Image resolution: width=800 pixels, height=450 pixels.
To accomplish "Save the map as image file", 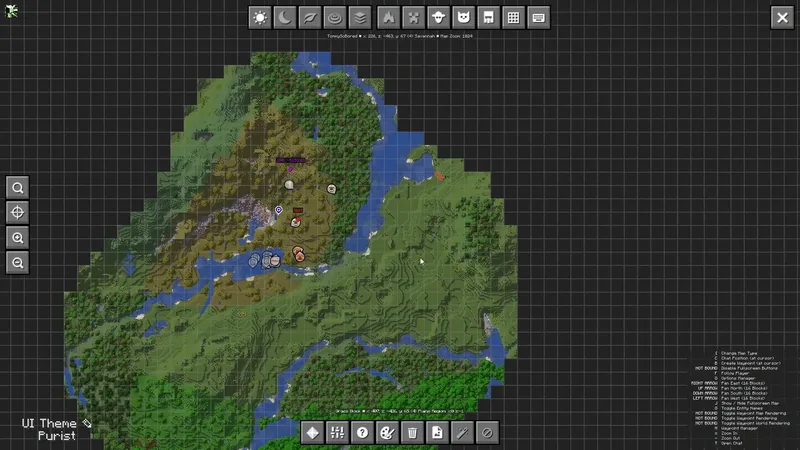I will [437, 433].
